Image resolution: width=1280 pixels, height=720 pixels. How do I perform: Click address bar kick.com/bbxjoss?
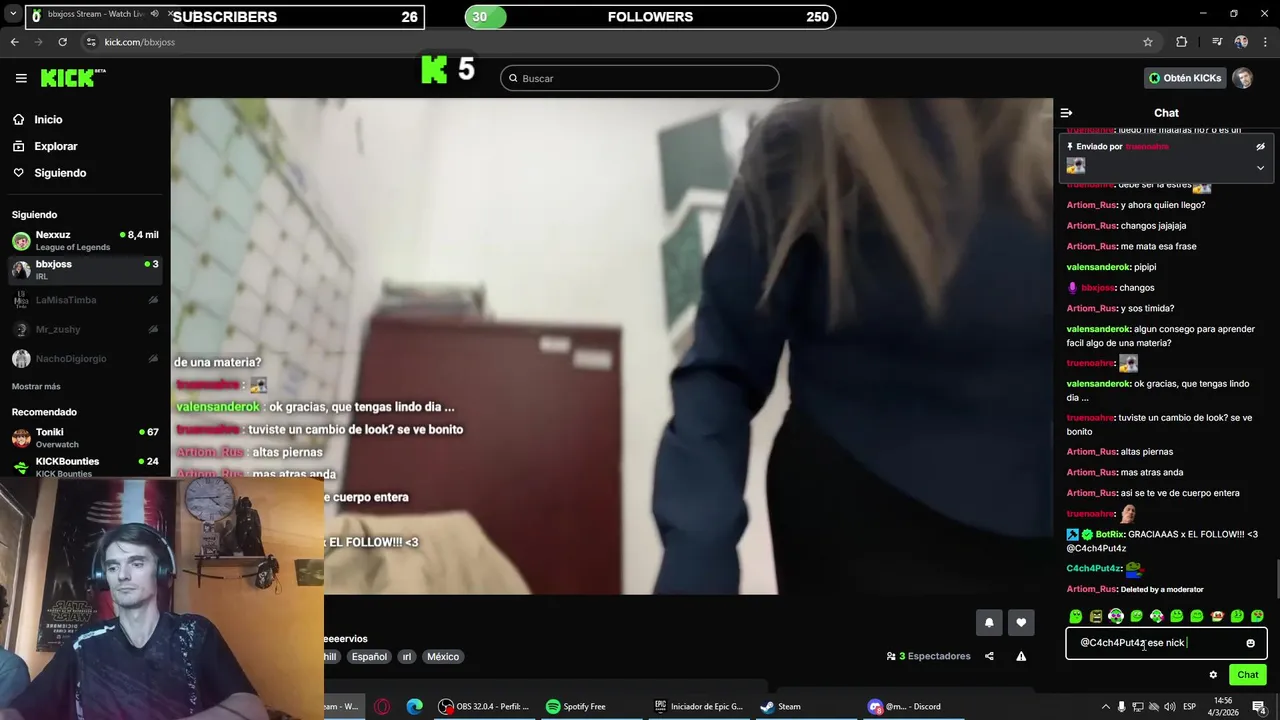tap(139, 42)
